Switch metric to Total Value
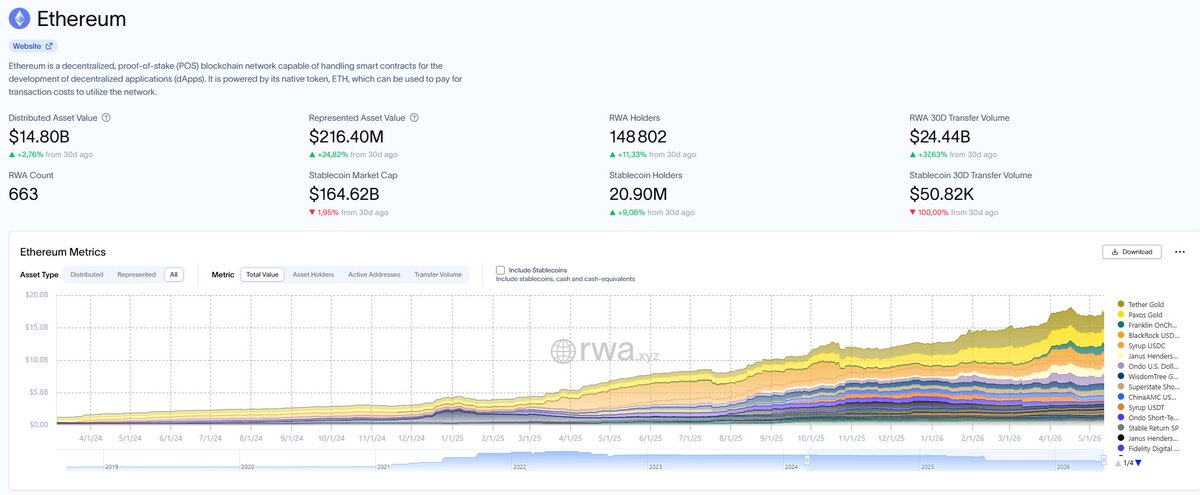 tap(263, 274)
